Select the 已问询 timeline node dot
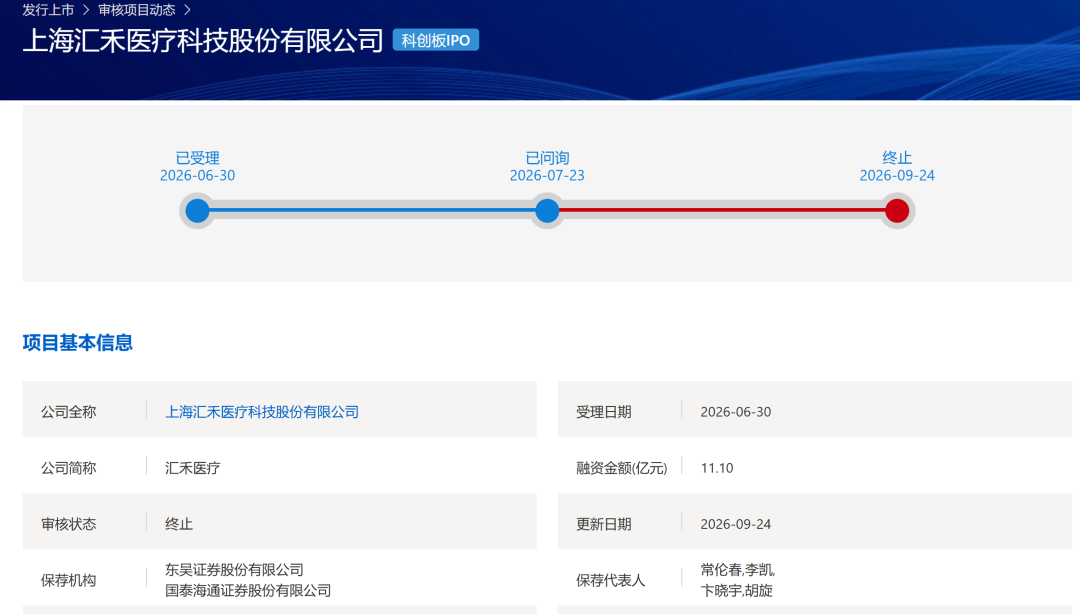1080x614 pixels. click(x=547, y=211)
